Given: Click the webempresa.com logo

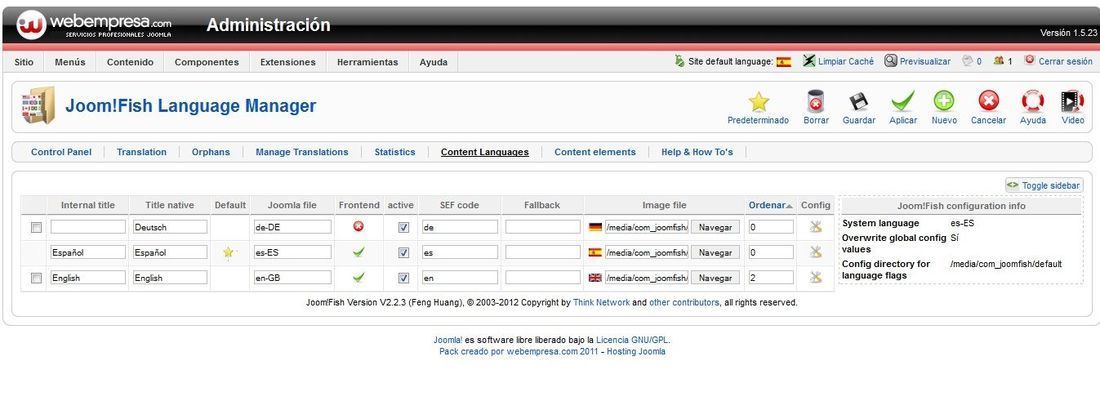Looking at the screenshot, I should click(x=95, y=25).
